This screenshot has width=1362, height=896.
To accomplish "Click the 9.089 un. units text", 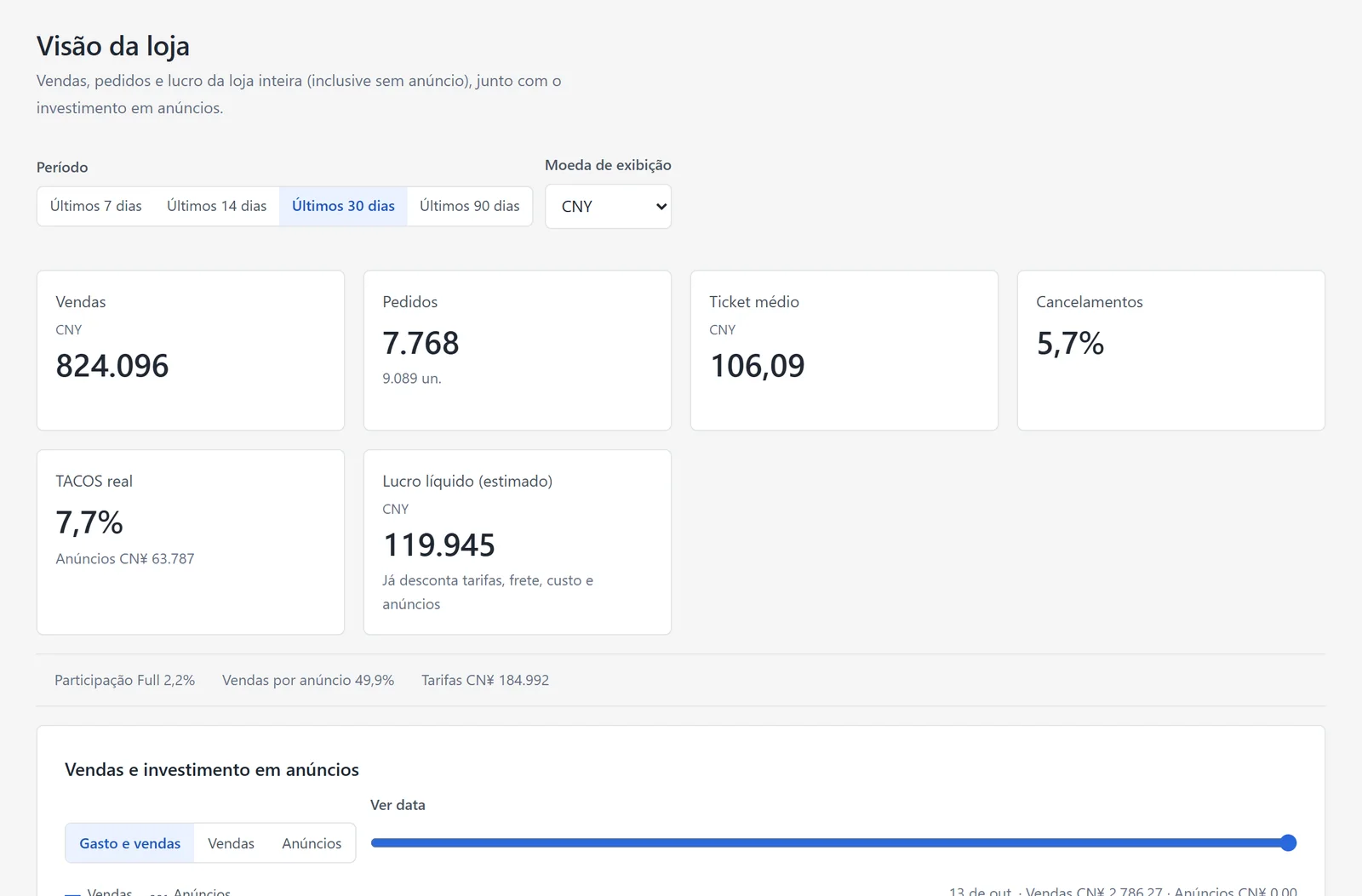I will coord(412,379).
